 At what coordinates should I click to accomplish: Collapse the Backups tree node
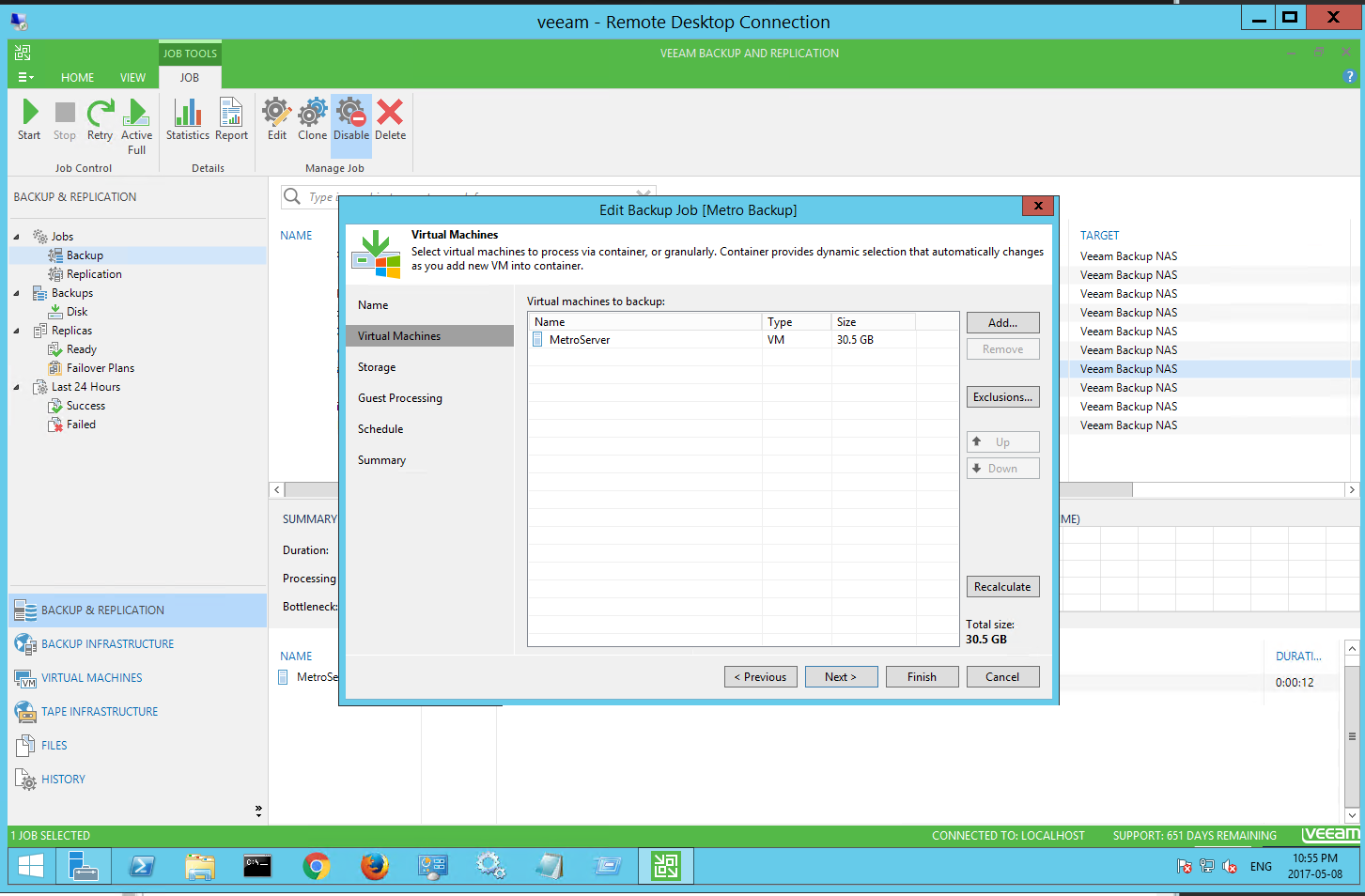pos(17,293)
